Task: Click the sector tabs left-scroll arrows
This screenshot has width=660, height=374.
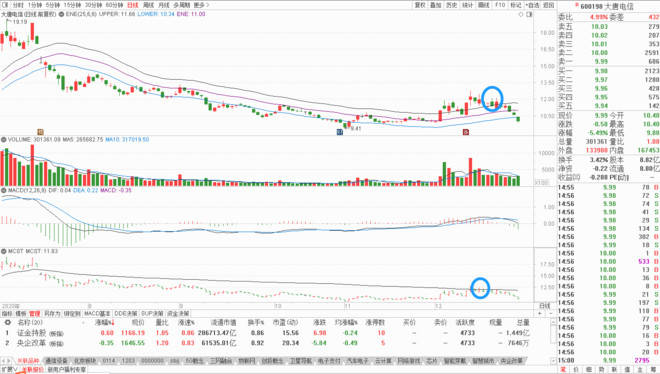Action: click(6, 361)
